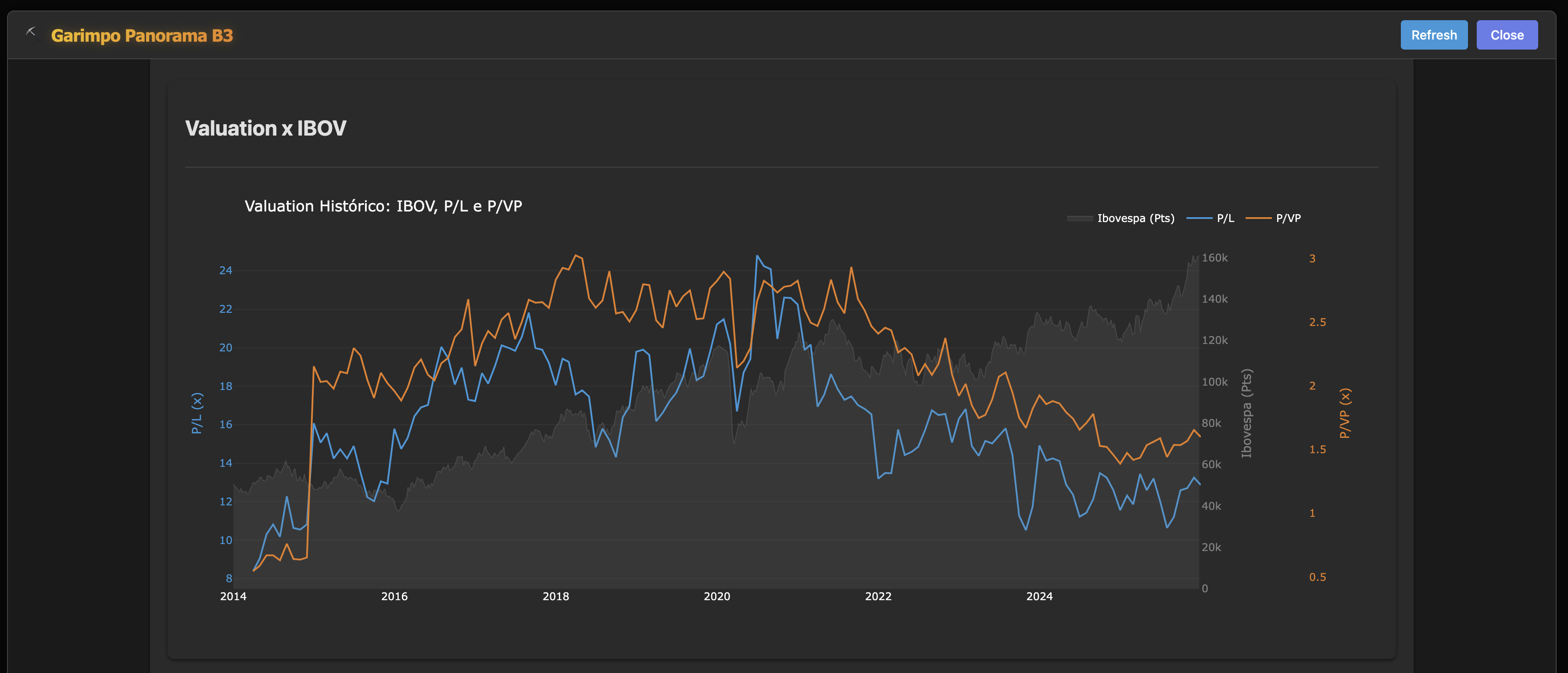Toggle the P/L series legend entry
The image size is (1568, 673).
click(1224, 218)
